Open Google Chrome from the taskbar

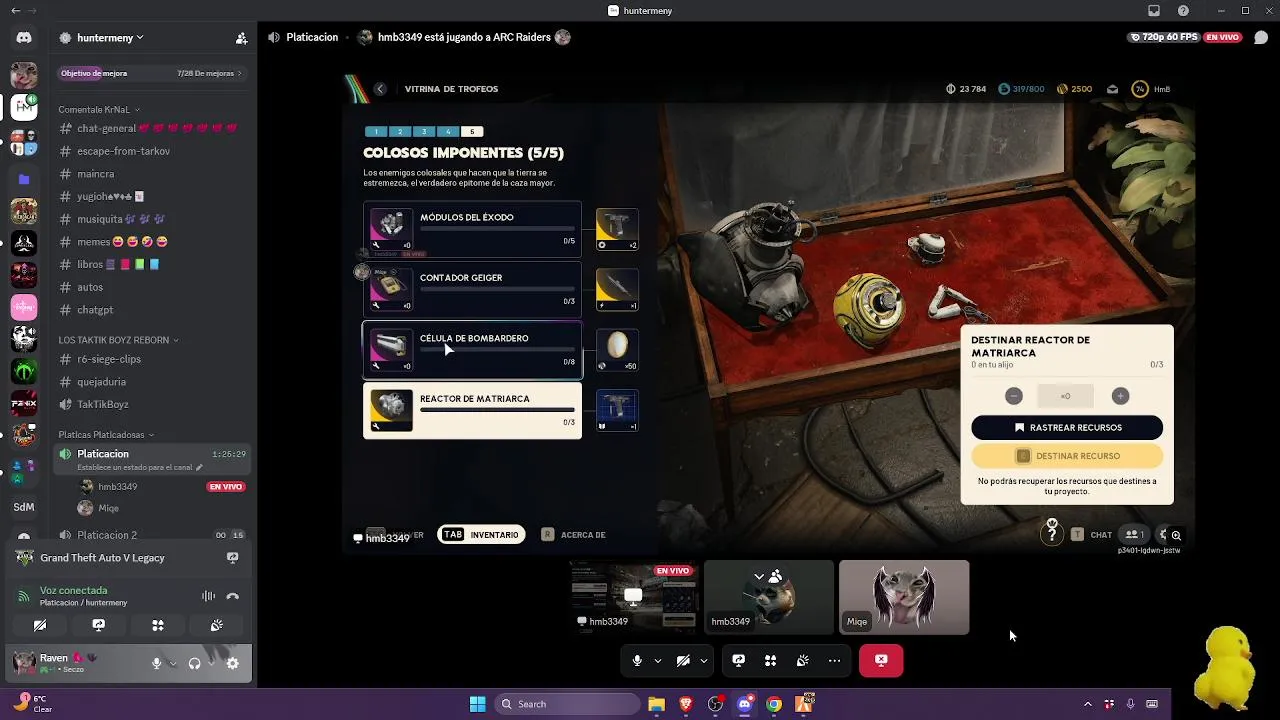point(774,704)
